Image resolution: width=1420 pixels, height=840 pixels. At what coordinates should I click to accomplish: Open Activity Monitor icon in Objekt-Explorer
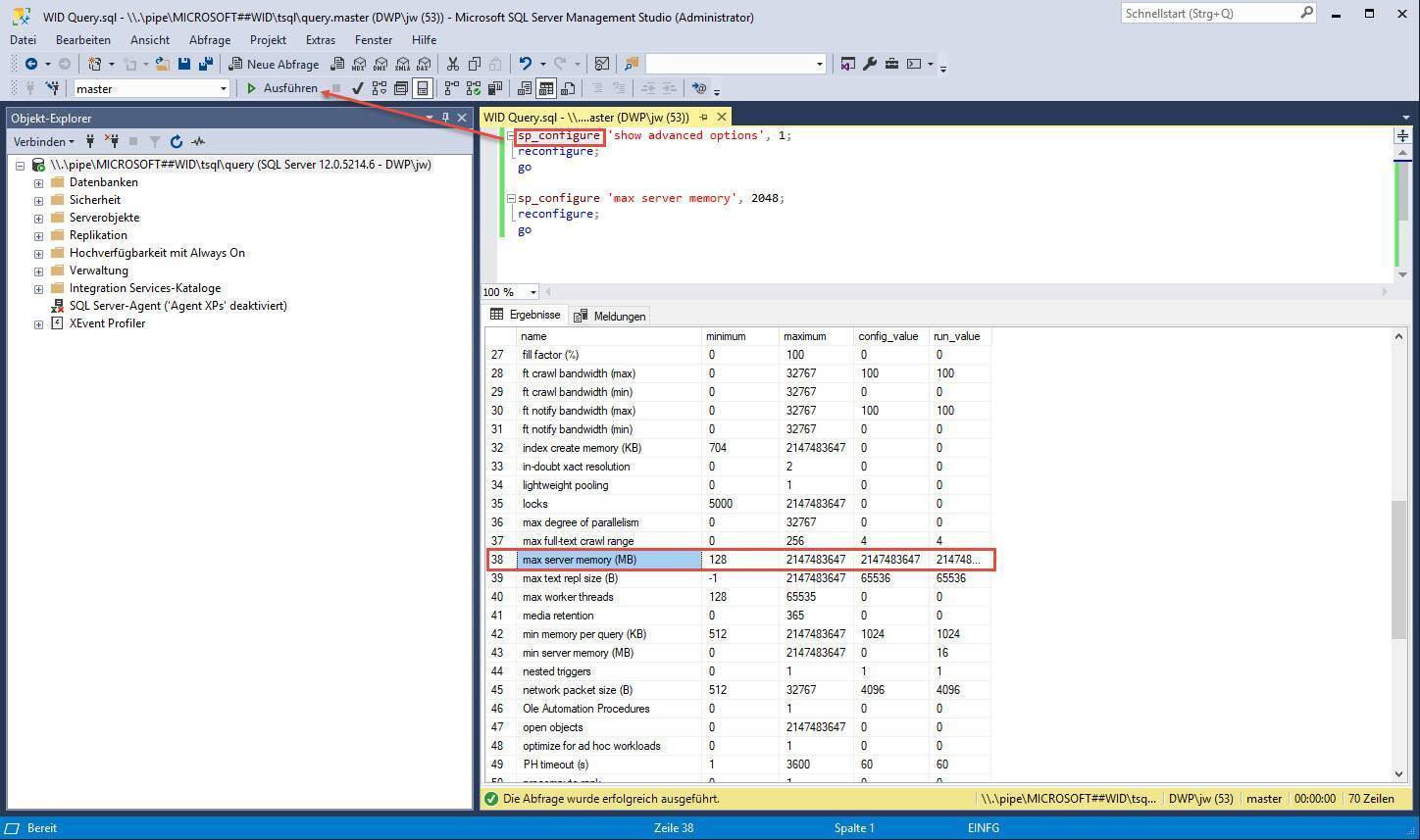coord(198,141)
